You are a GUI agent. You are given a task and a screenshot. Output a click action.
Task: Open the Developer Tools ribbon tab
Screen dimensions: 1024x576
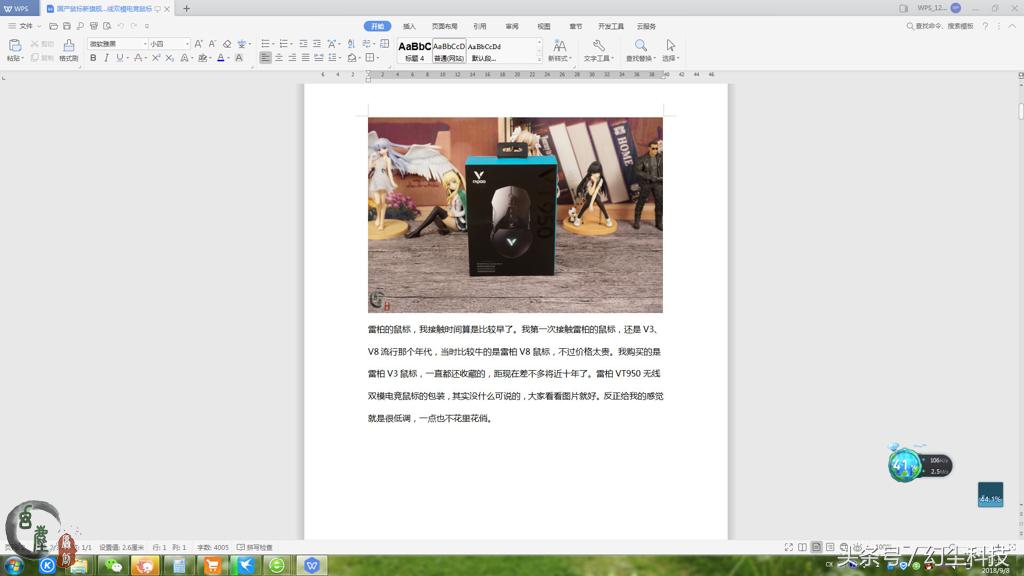click(611, 26)
